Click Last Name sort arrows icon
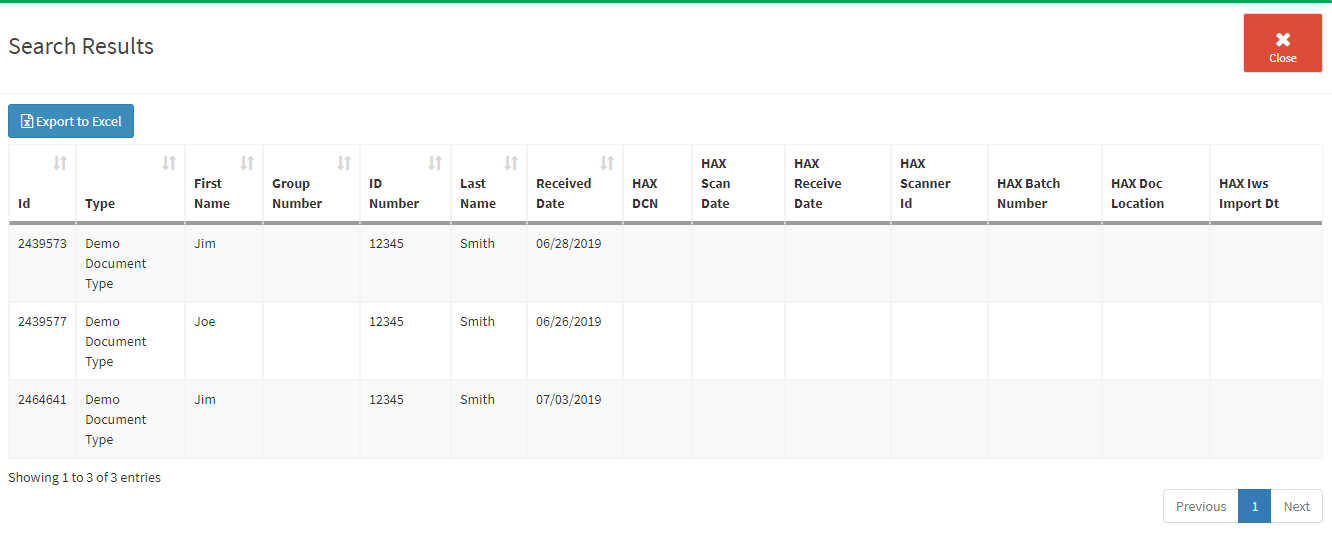1332x535 pixels. click(511, 163)
